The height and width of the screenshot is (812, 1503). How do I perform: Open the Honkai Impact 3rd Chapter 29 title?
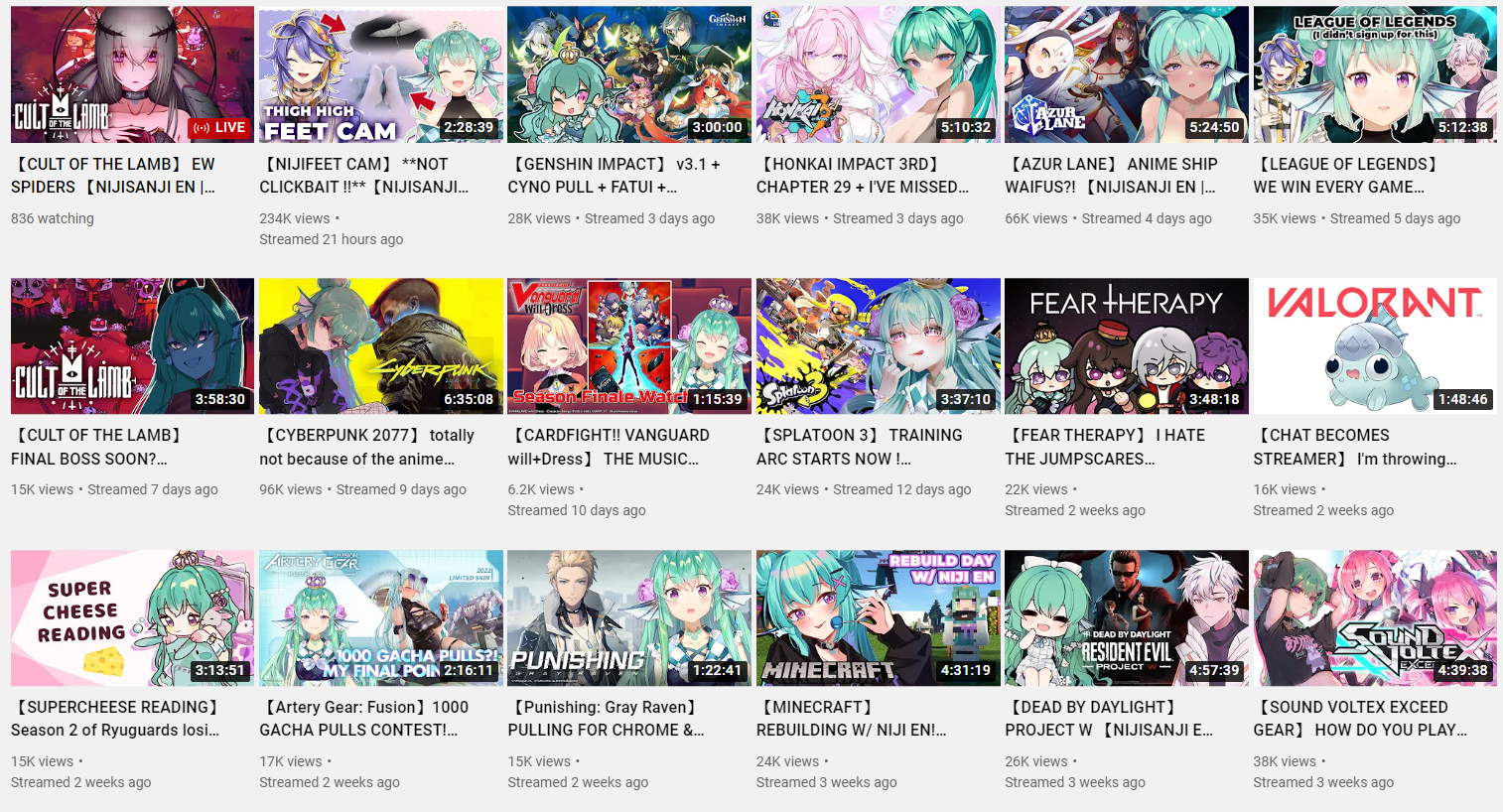[862, 175]
